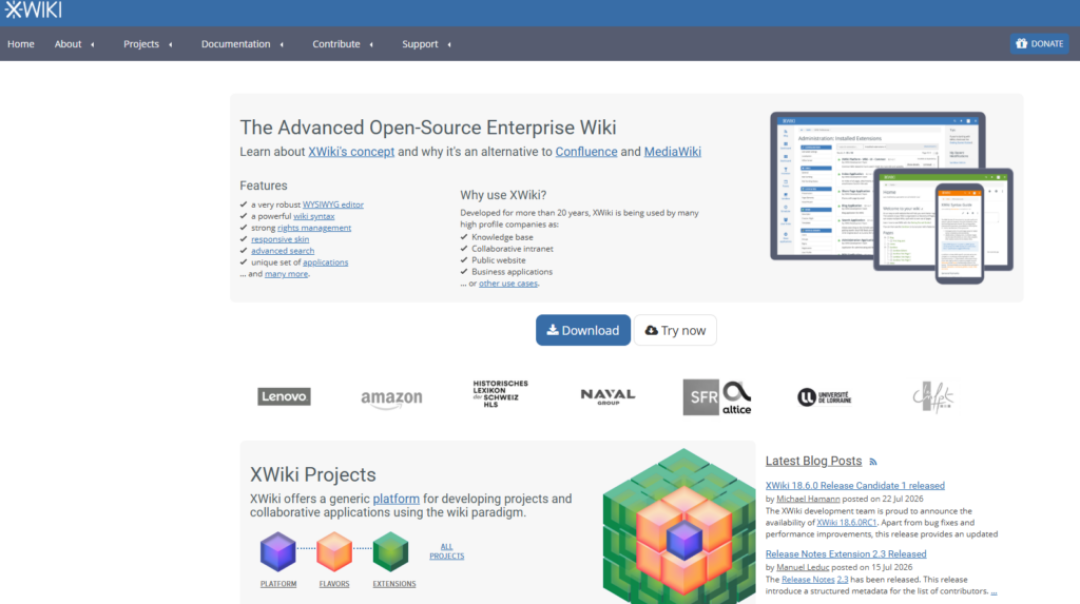
Task: Open the Contribute menu
Action: [336, 44]
